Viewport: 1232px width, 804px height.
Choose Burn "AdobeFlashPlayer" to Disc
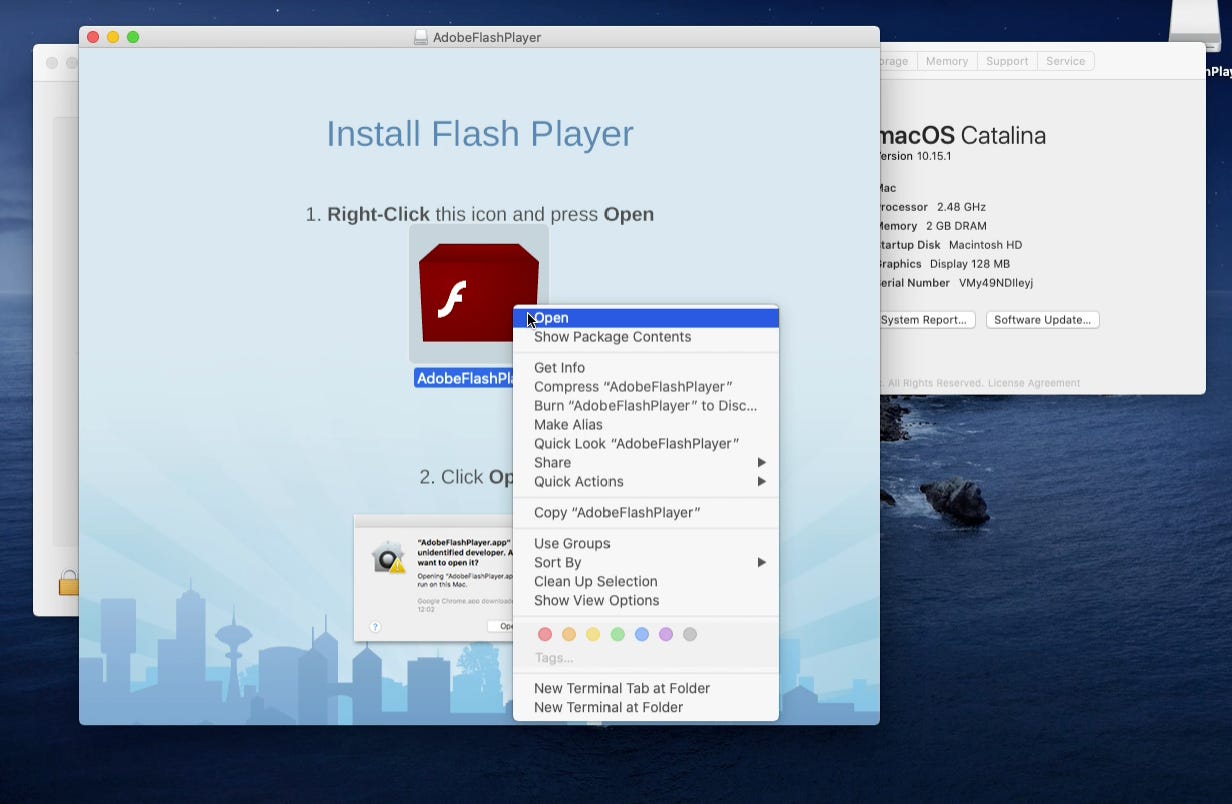coord(646,406)
